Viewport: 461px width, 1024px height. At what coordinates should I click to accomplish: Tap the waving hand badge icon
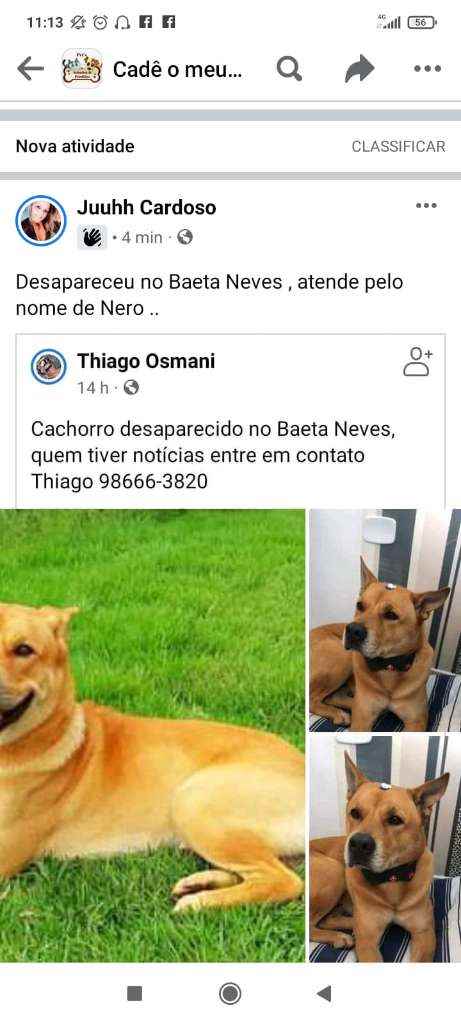92,238
